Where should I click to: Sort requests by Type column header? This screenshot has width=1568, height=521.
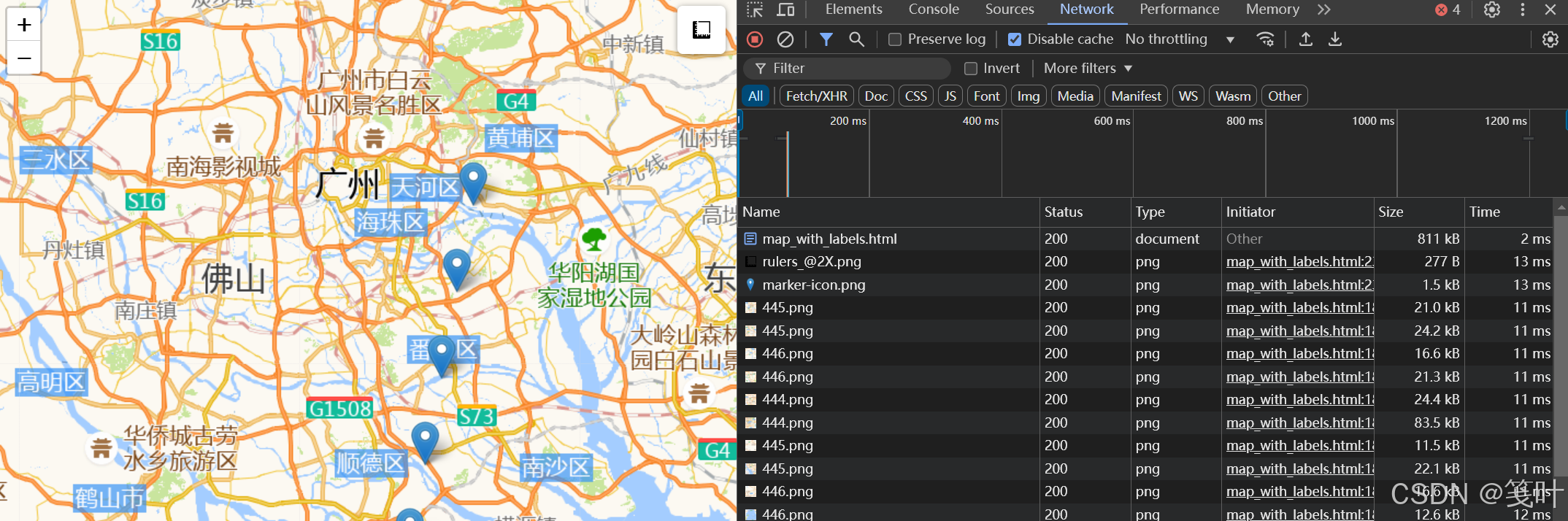pos(1176,212)
